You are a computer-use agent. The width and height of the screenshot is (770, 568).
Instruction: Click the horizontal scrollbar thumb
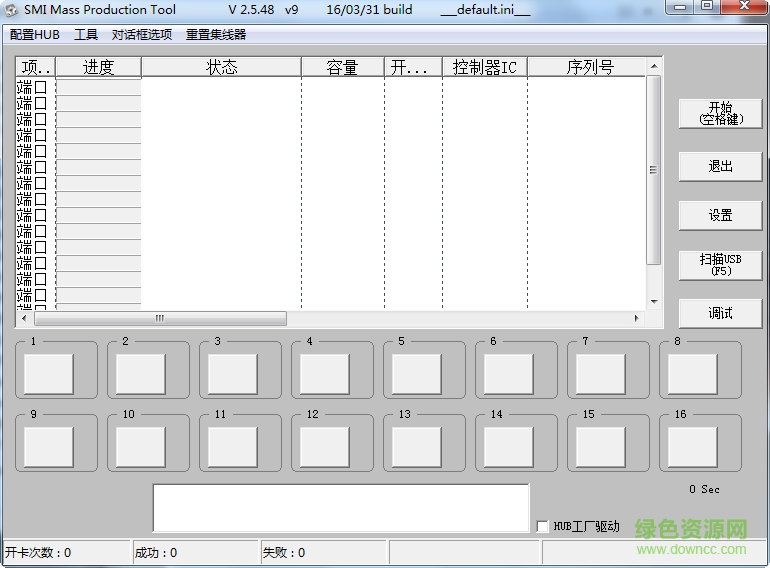click(x=160, y=318)
